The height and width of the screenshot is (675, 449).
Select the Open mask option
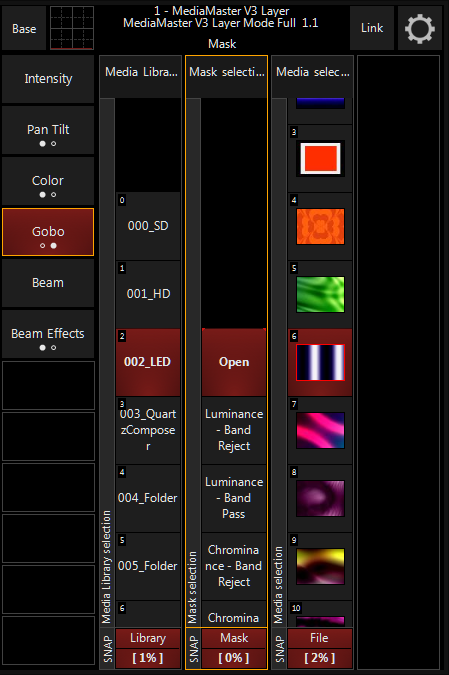[234, 362]
